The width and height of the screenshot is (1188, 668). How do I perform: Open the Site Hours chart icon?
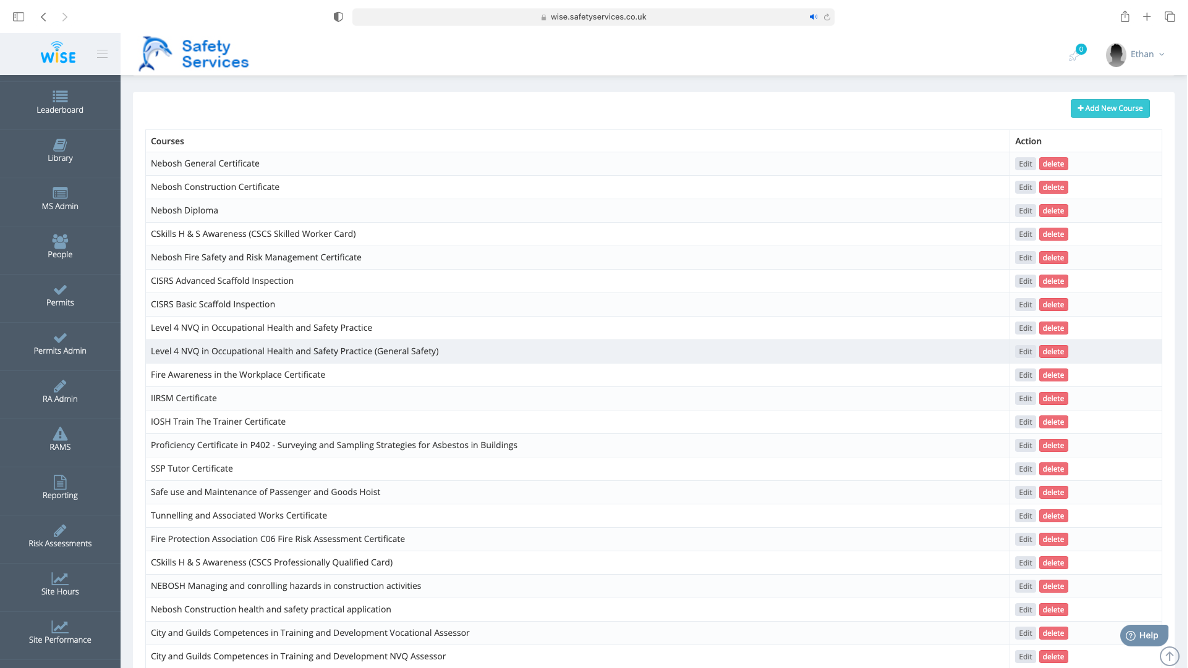pyautogui.click(x=60, y=579)
